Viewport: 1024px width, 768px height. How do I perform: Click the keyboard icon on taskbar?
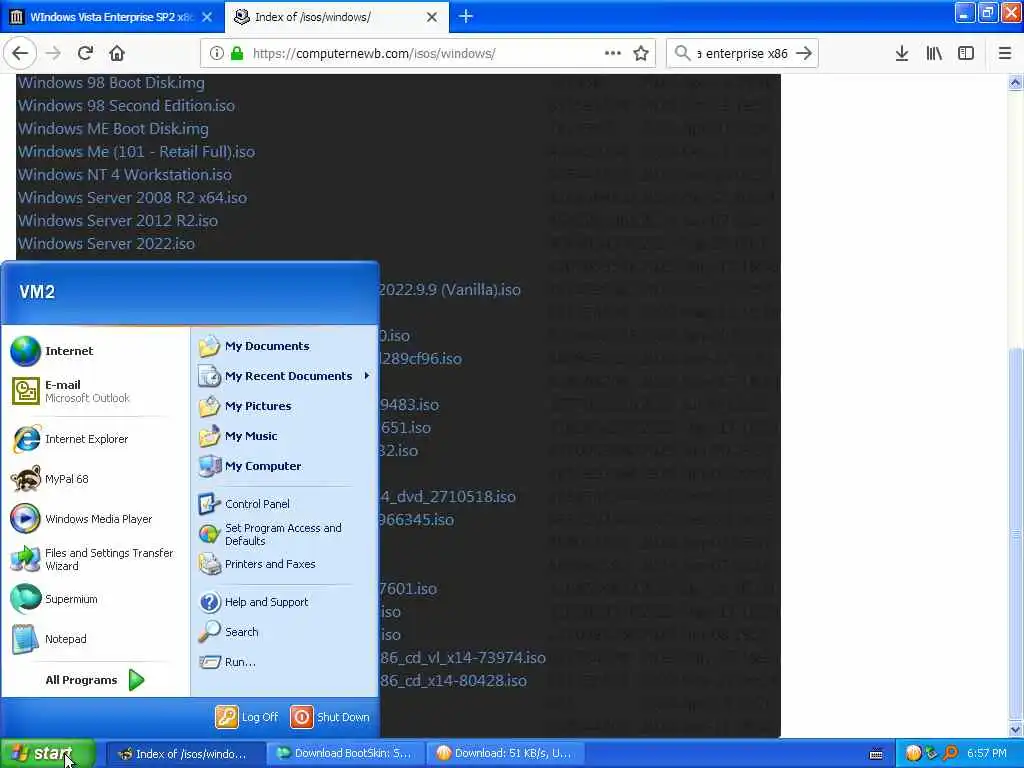coord(876,754)
